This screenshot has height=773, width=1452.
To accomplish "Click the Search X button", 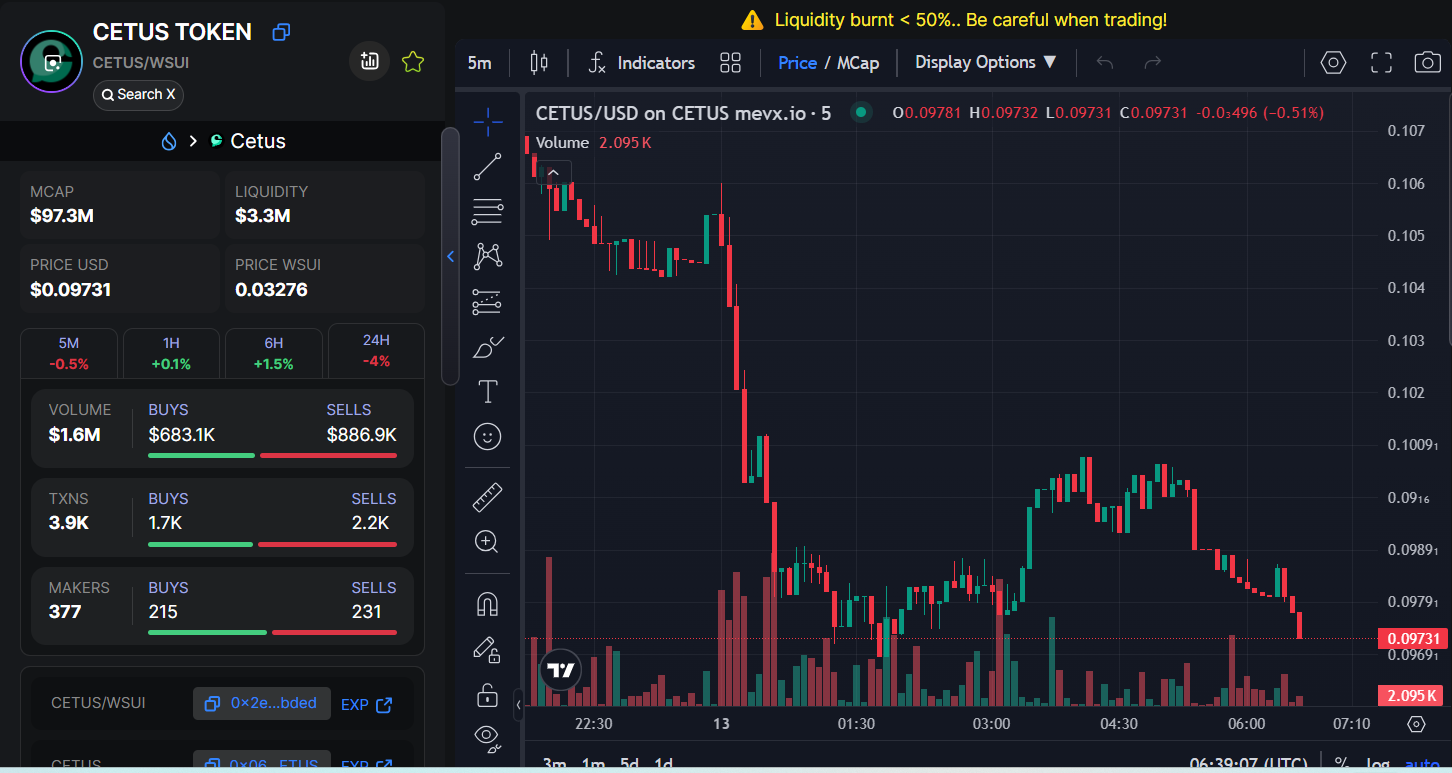I will [x=139, y=95].
